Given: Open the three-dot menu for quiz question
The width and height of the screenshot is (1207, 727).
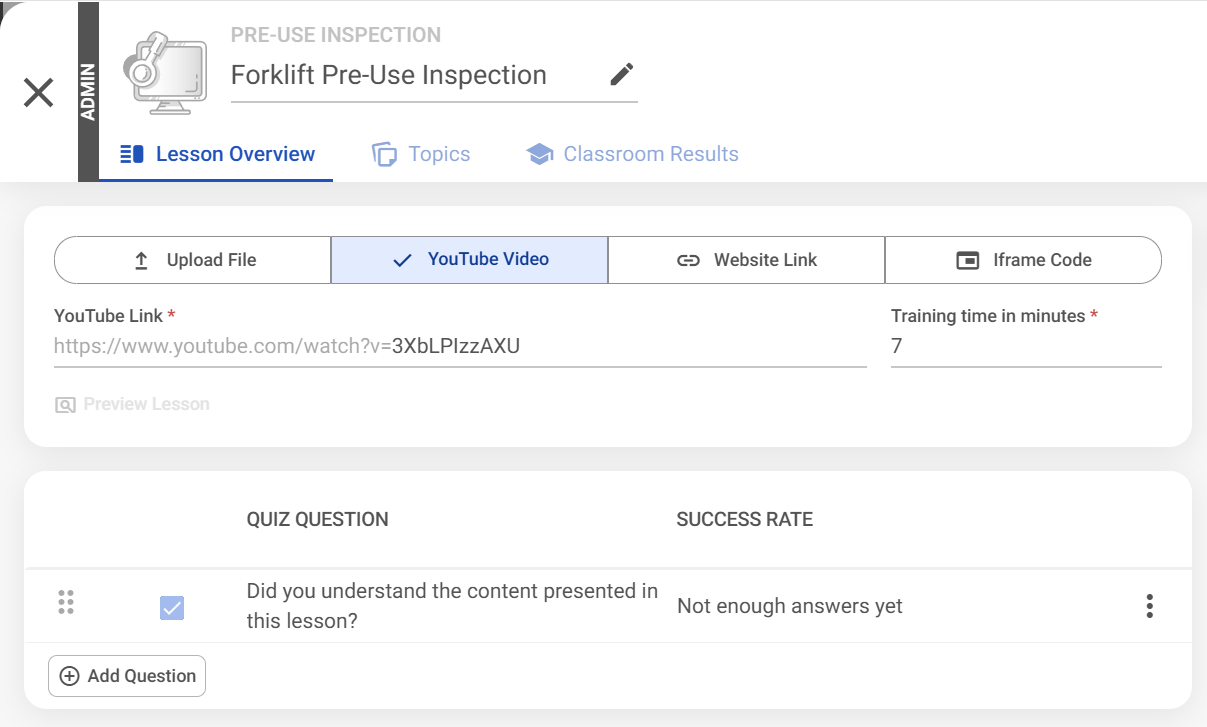Looking at the screenshot, I should coord(1149,606).
